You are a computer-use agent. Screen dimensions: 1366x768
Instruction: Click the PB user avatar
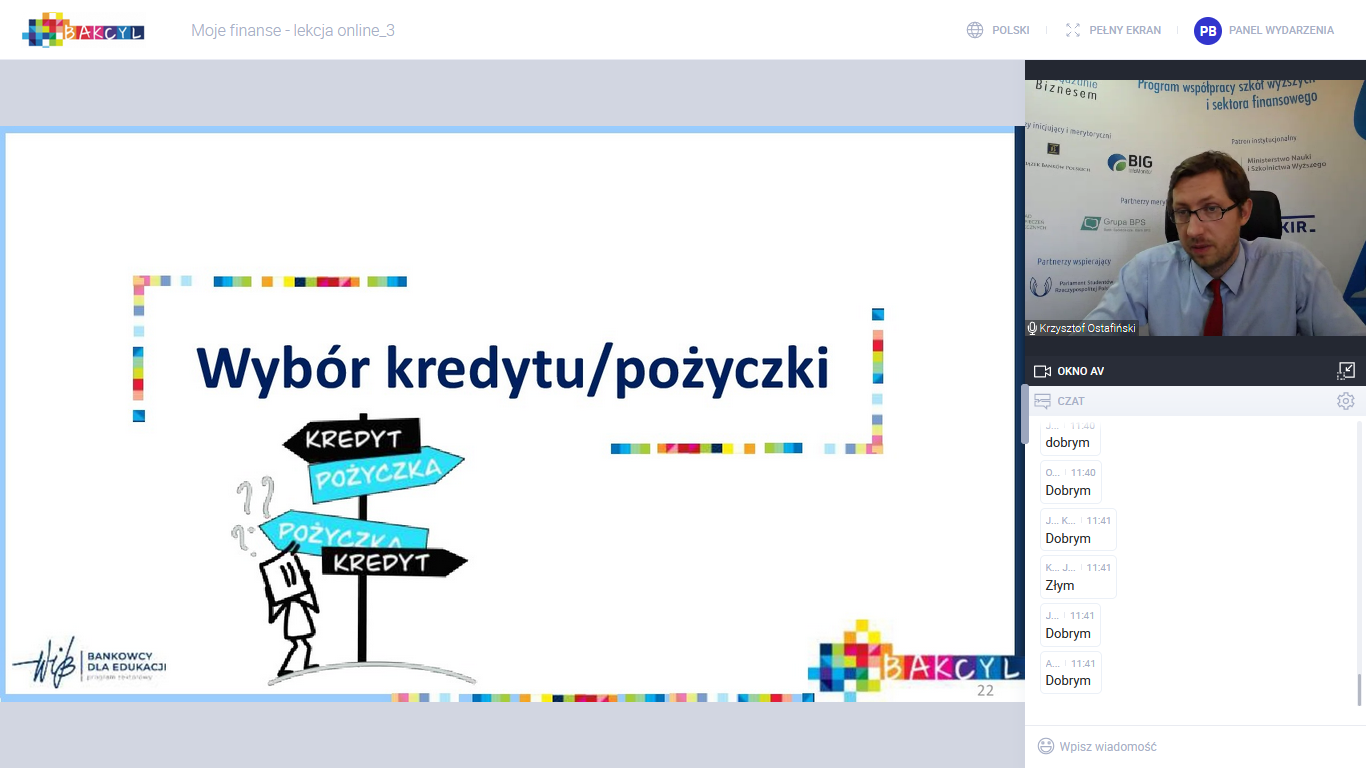1208,31
